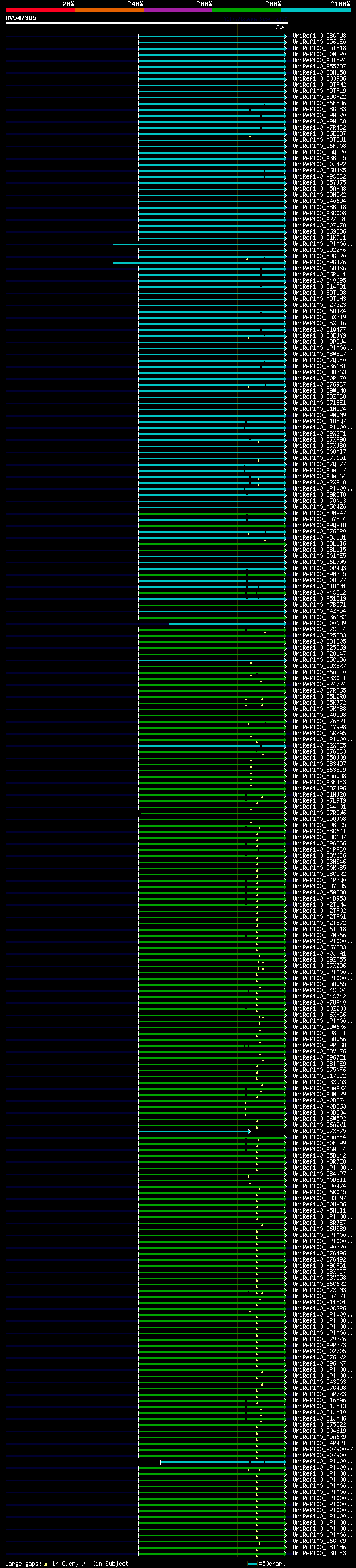Select label UniRef100_Q0J4P2
Viewport: 356px width, 1568px height.
point(319,164)
